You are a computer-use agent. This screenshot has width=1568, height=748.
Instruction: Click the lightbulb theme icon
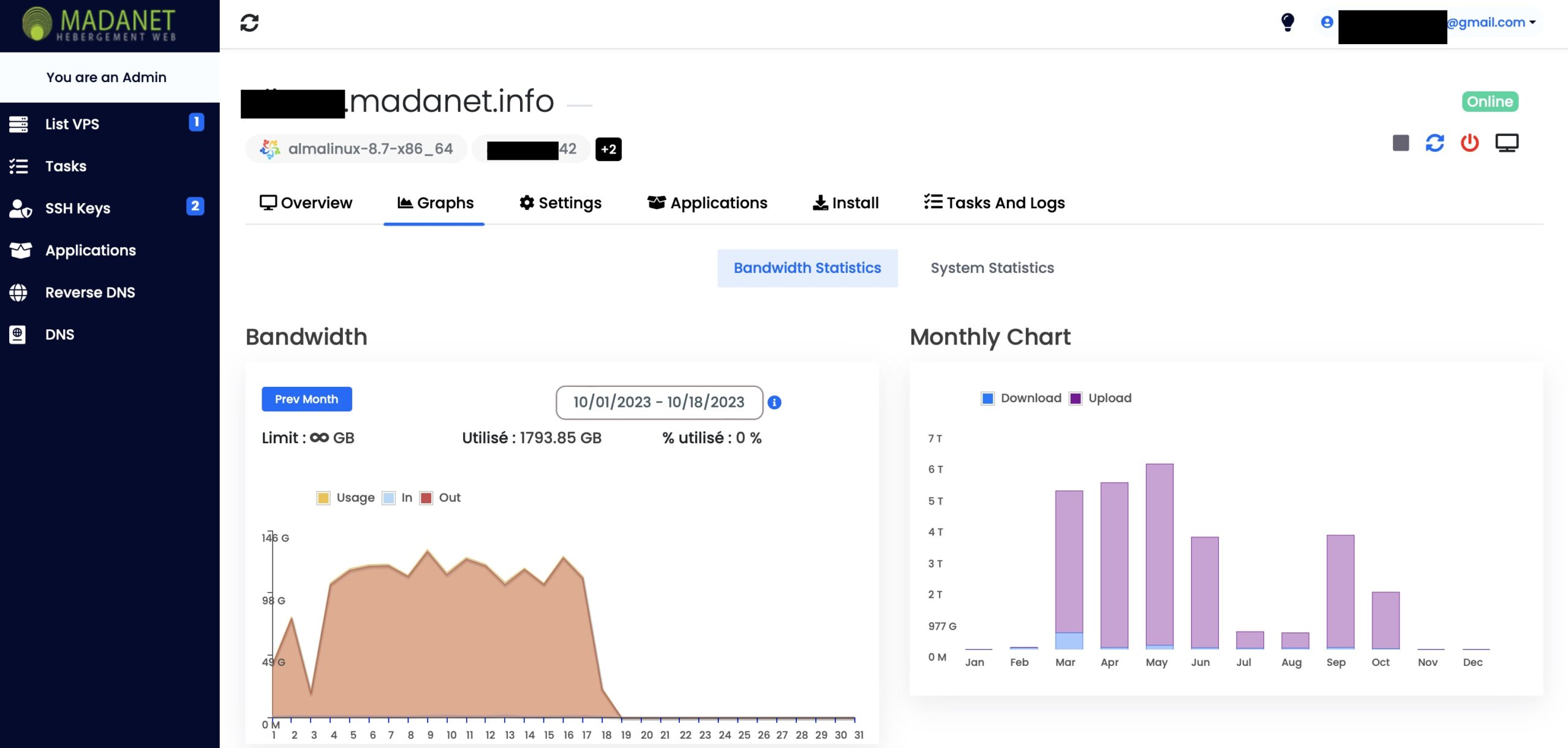(x=1287, y=22)
